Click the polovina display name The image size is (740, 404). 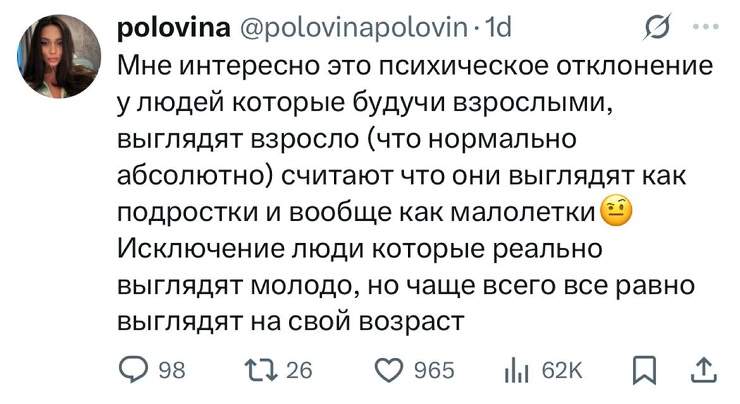click(174, 27)
